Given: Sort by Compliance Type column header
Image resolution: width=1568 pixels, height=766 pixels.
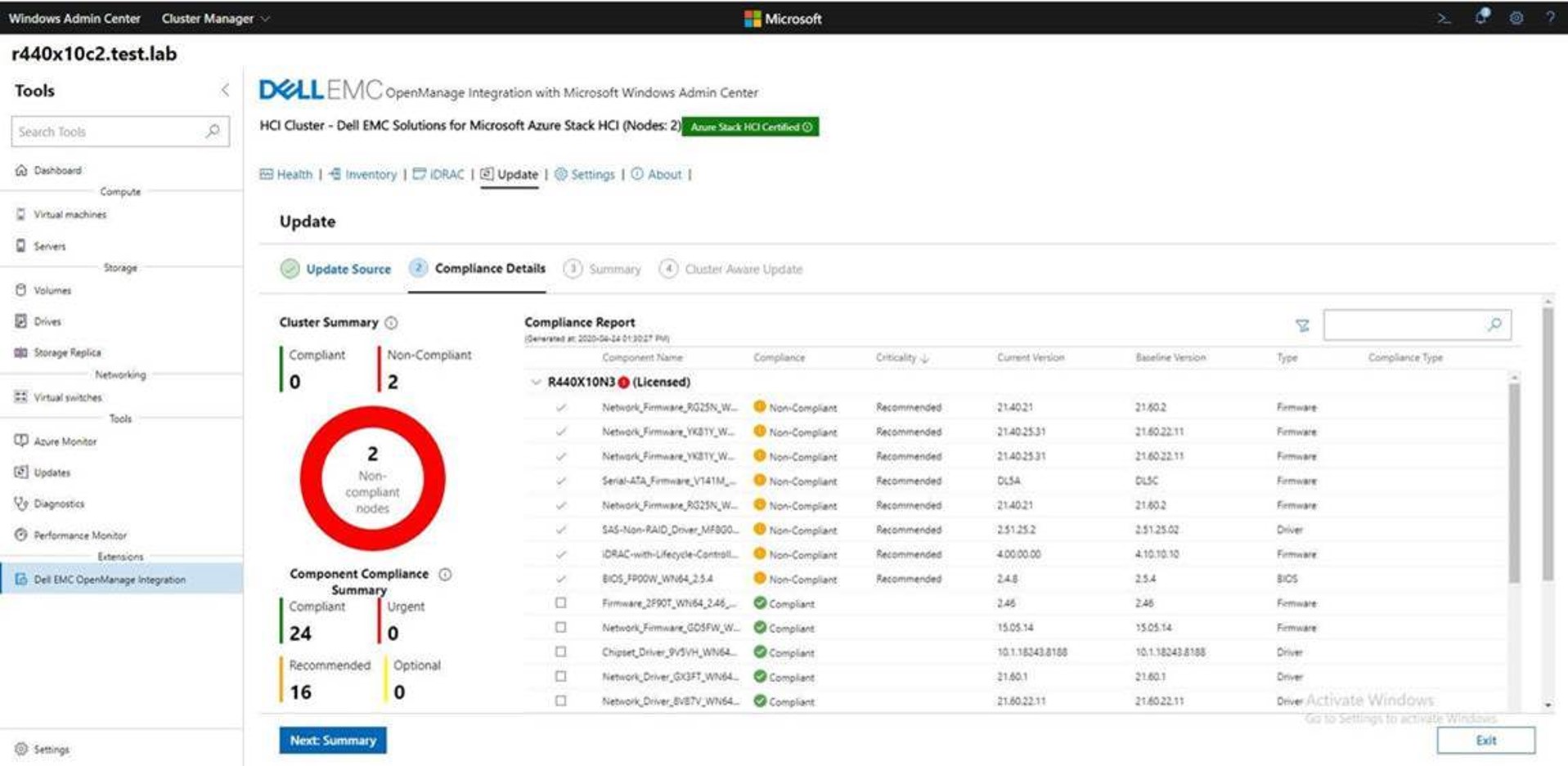Looking at the screenshot, I should [x=1405, y=357].
